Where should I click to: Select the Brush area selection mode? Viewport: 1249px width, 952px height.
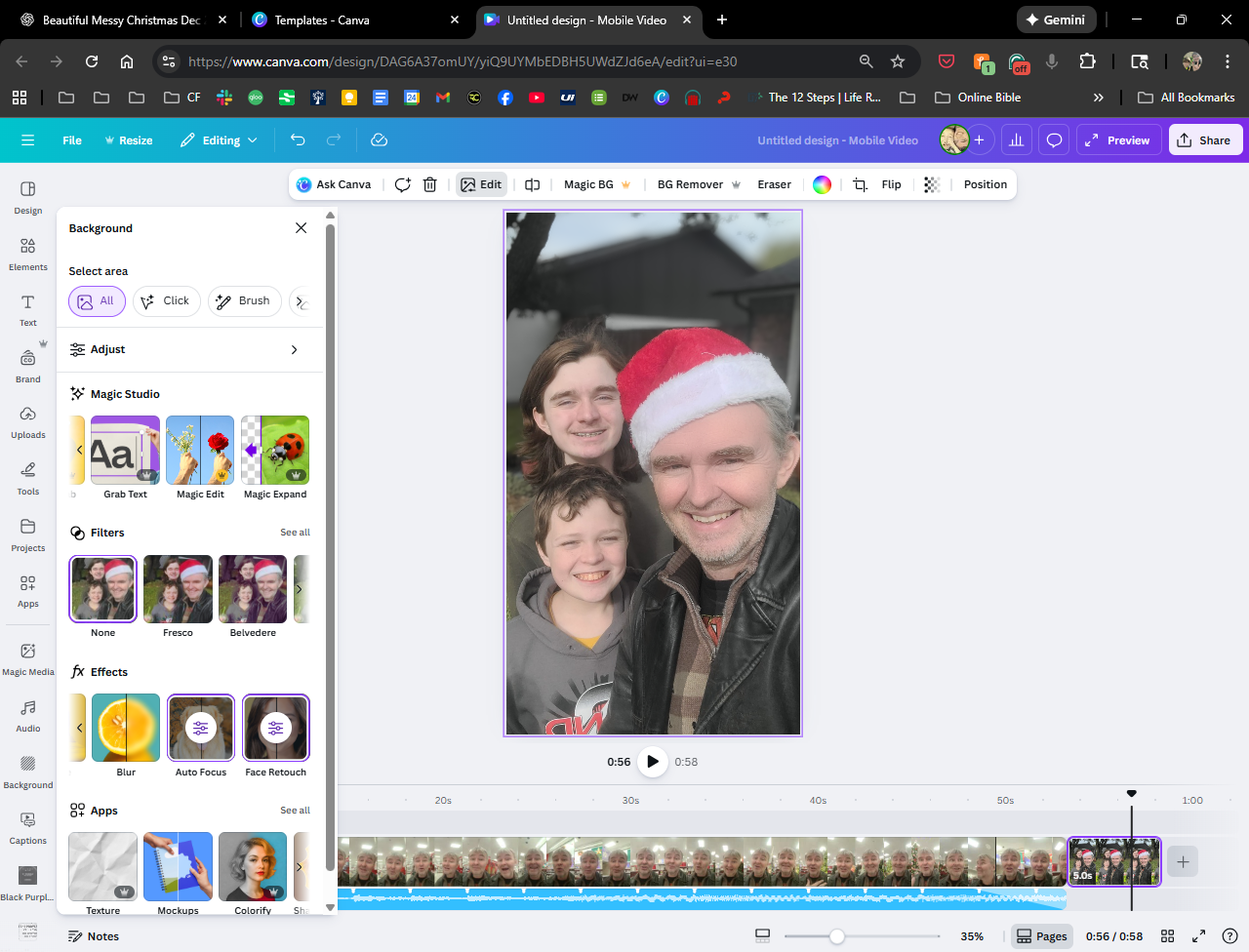(244, 301)
